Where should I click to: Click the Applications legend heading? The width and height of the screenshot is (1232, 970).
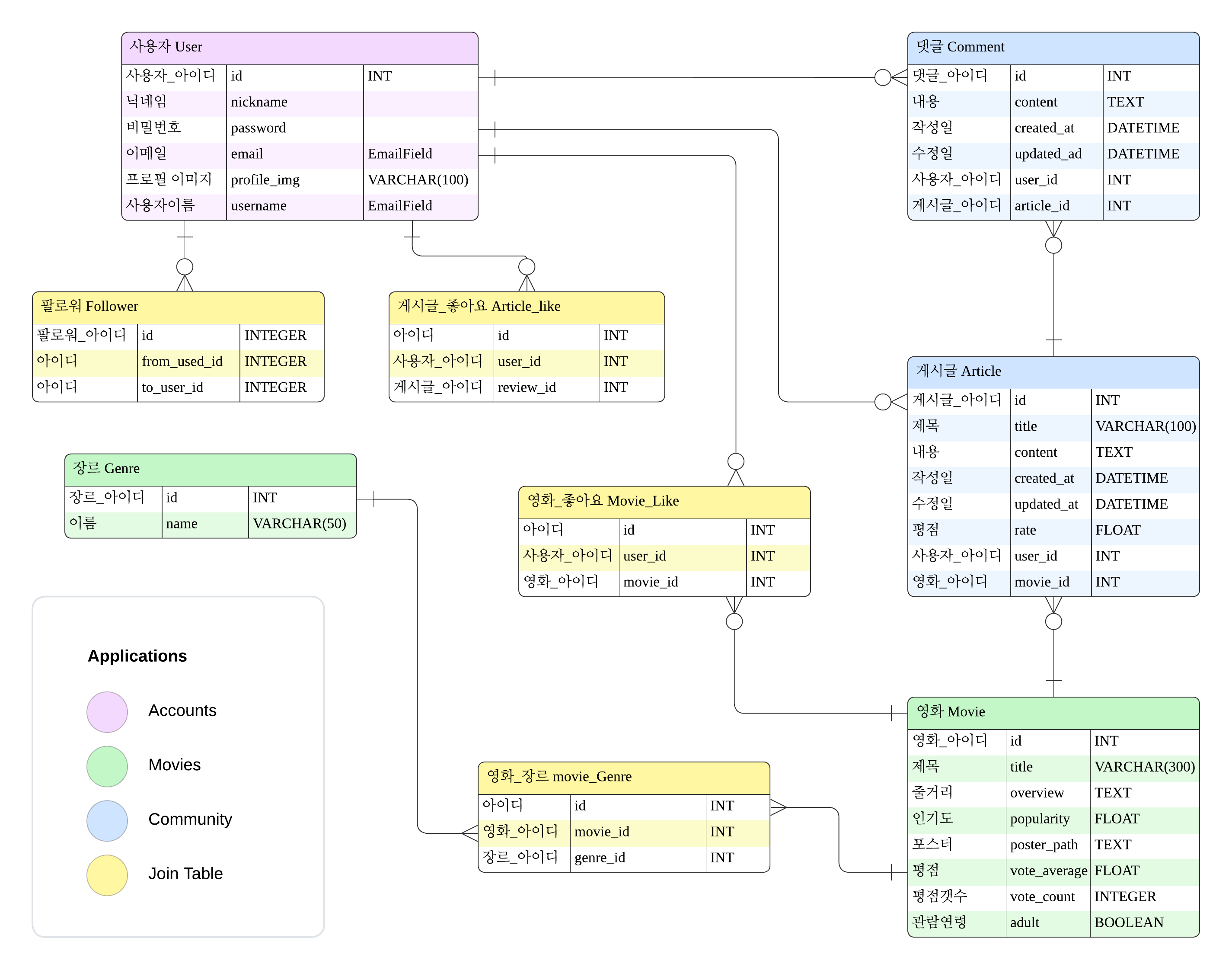137,656
